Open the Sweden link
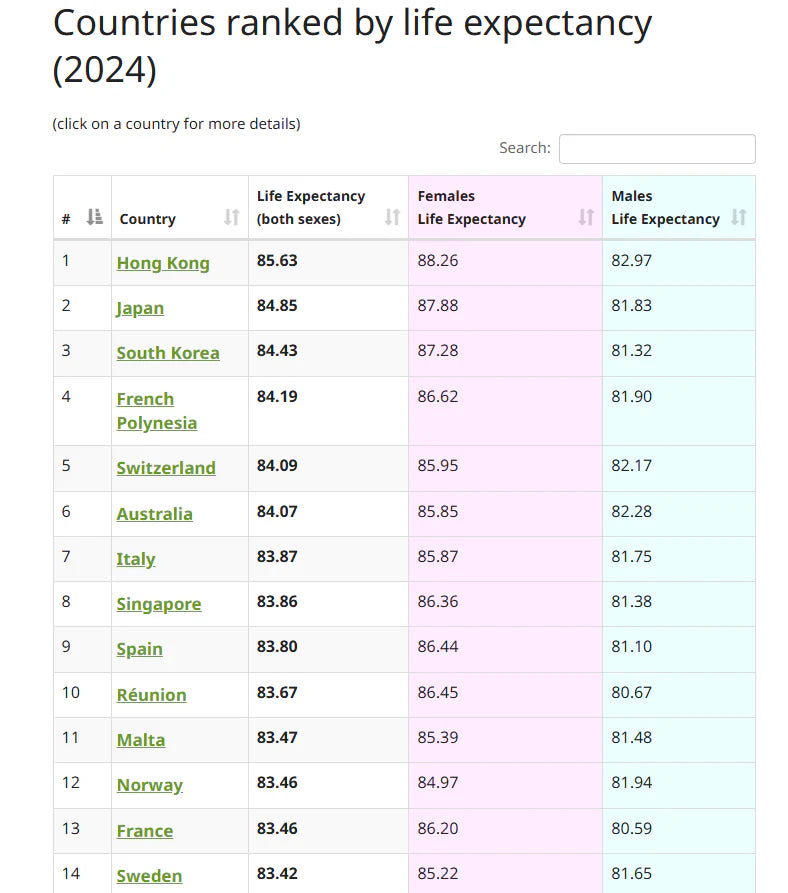Viewport: 788px width, 893px height. click(149, 876)
